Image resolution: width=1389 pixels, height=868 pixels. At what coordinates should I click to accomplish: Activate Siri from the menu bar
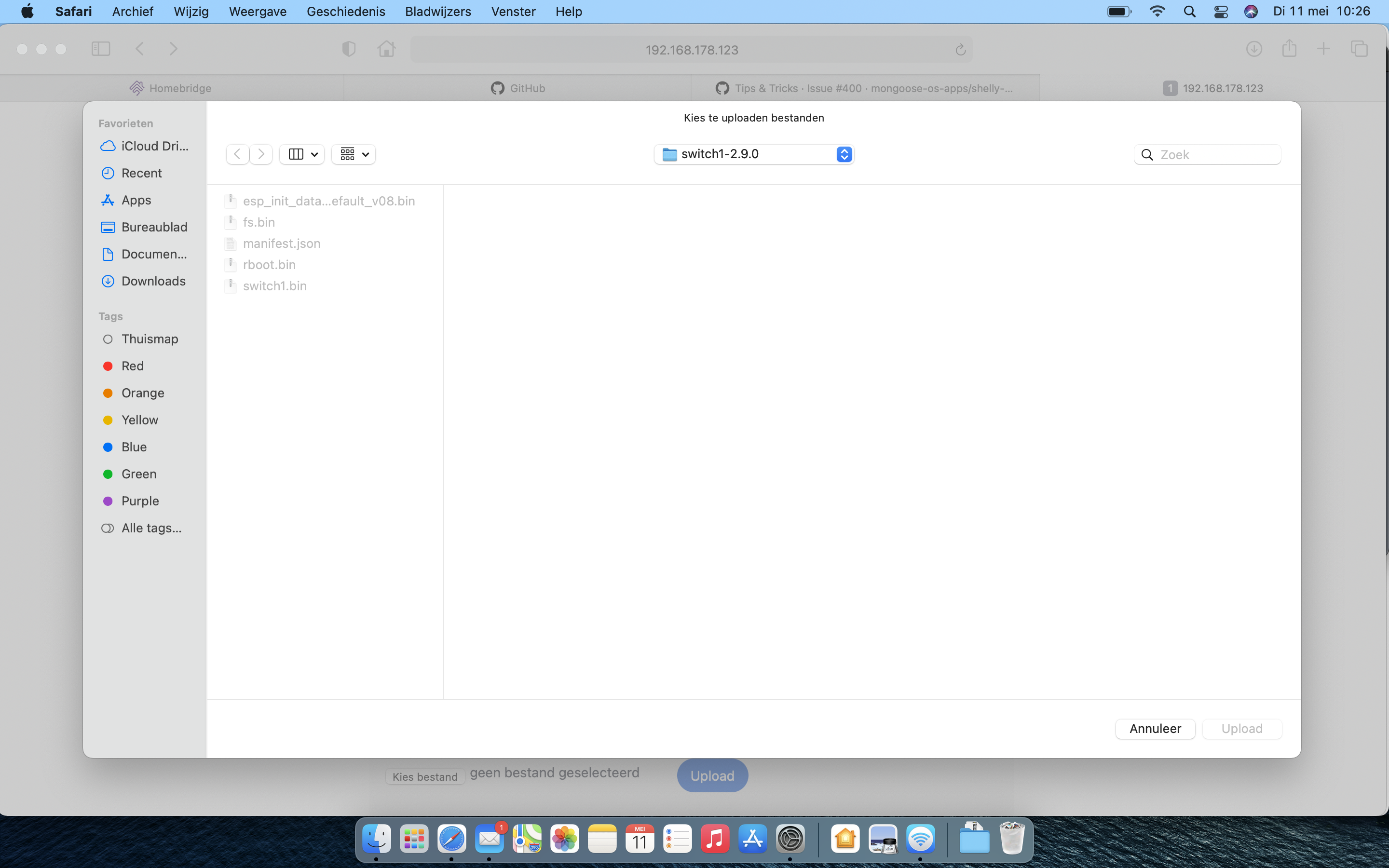tap(1251, 12)
